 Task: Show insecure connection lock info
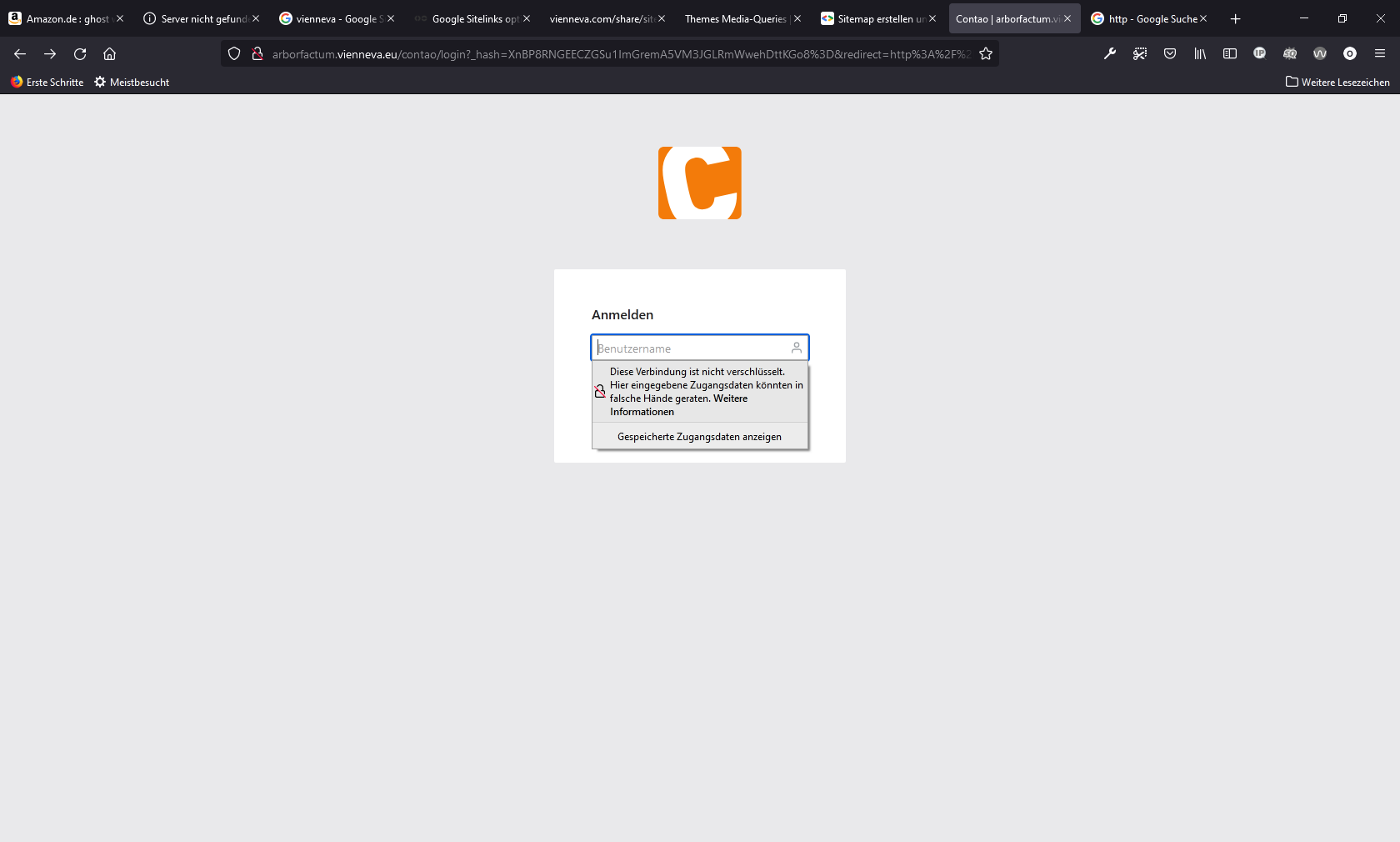click(x=257, y=54)
